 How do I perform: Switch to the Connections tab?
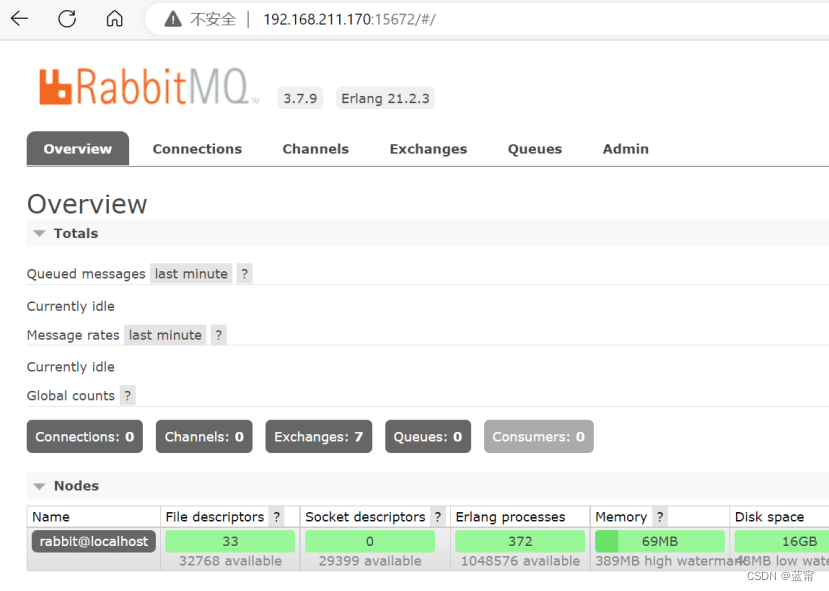click(x=196, y=148)
